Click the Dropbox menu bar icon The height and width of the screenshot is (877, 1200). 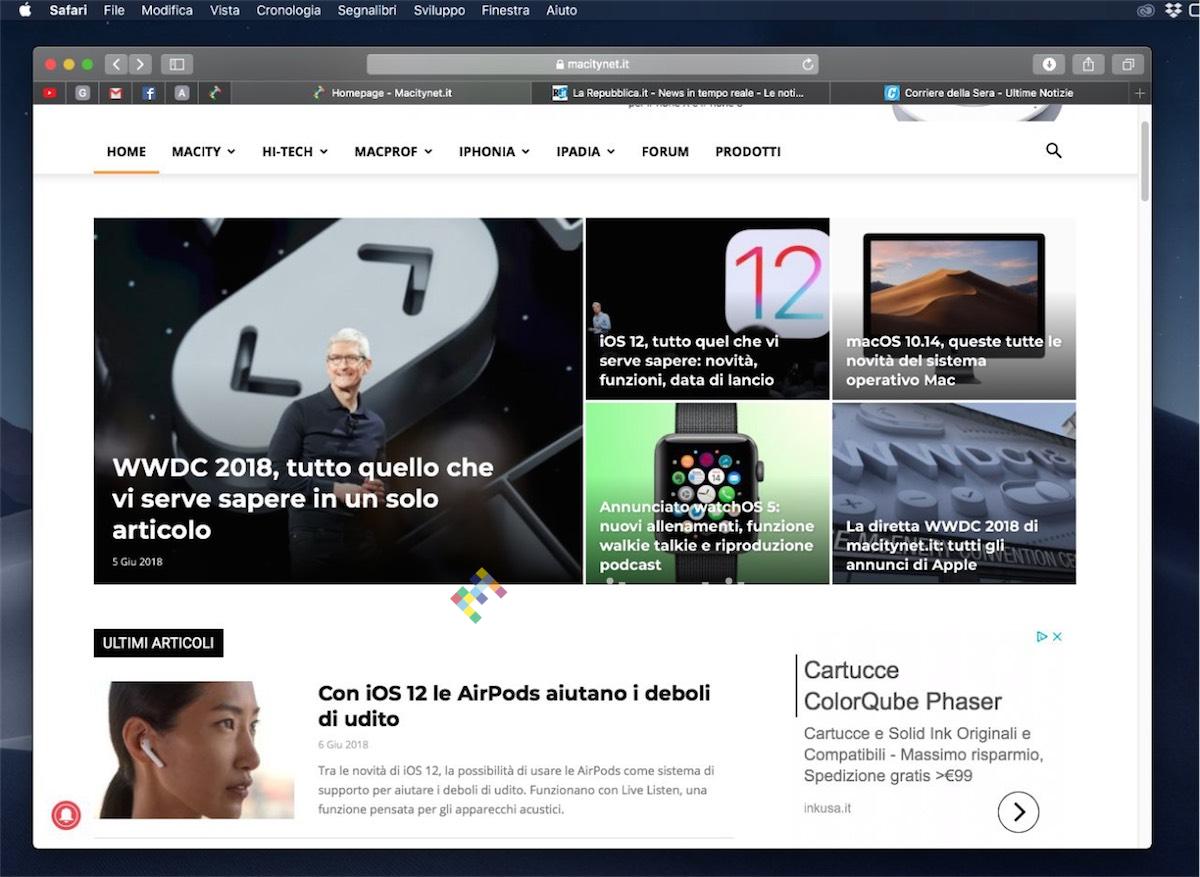pos(1173,10)
